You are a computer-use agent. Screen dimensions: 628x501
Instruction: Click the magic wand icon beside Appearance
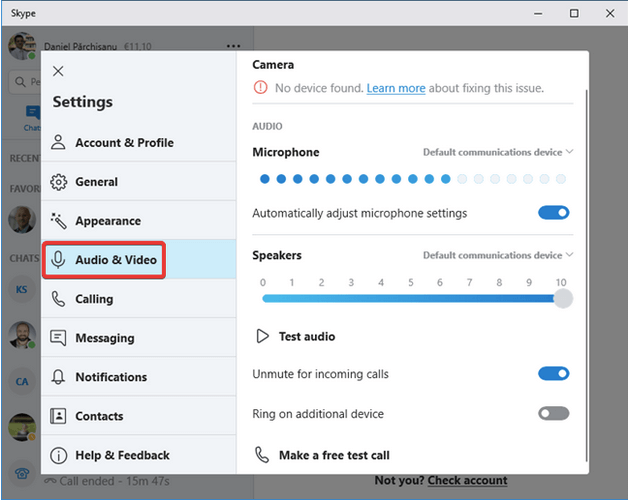(58, 221)
